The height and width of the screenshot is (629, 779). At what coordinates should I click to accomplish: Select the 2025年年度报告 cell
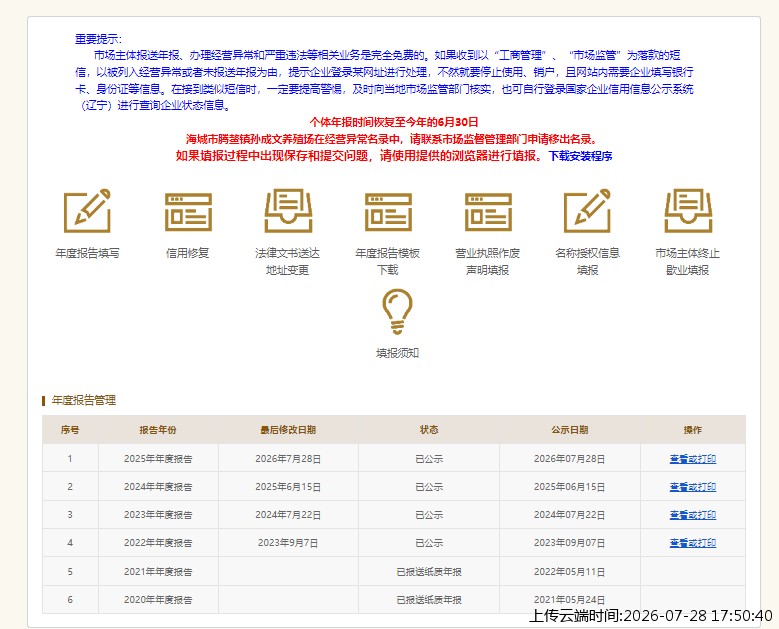tap(158, 459)
